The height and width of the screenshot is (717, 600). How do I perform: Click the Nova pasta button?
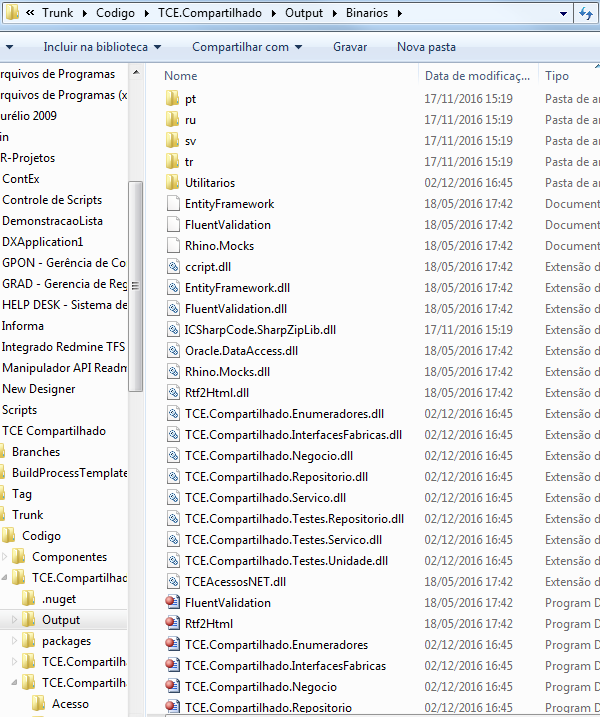426,47
